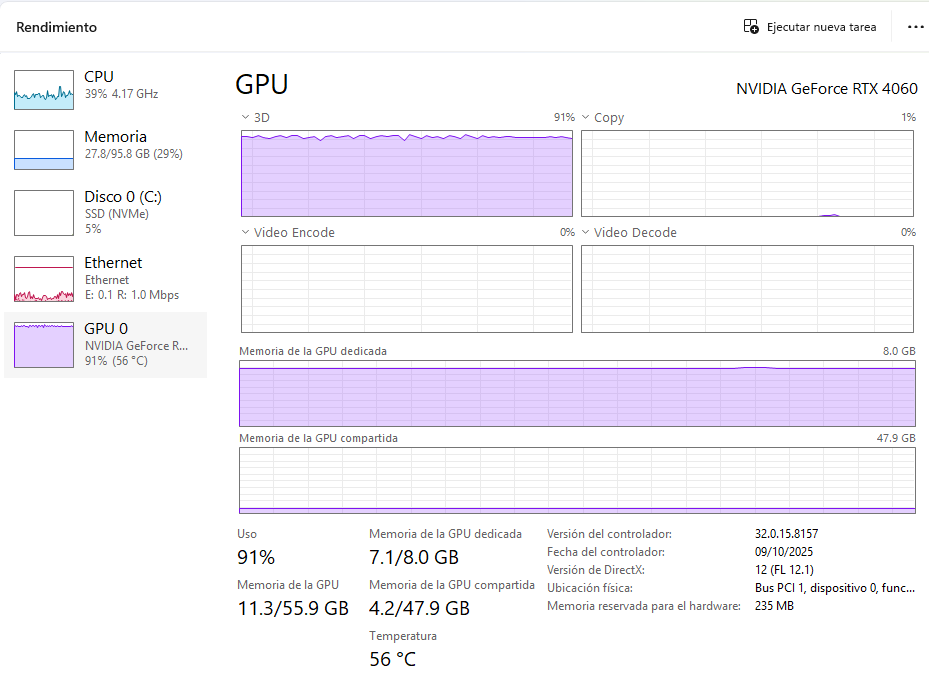Select the GPU 0 graph thumbnail
This screenshot has width=929, height=691.
click(x=44, y=344)
